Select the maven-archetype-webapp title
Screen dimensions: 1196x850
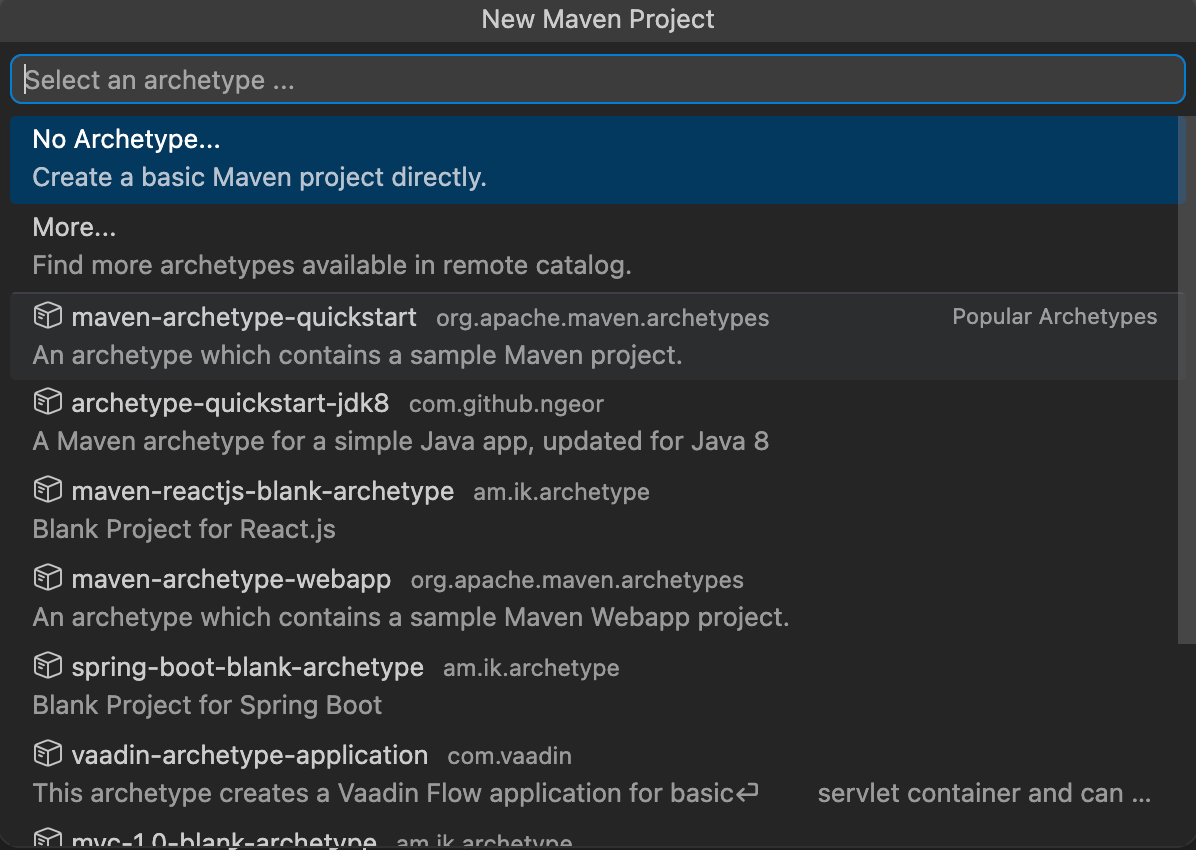coord(231,579)
